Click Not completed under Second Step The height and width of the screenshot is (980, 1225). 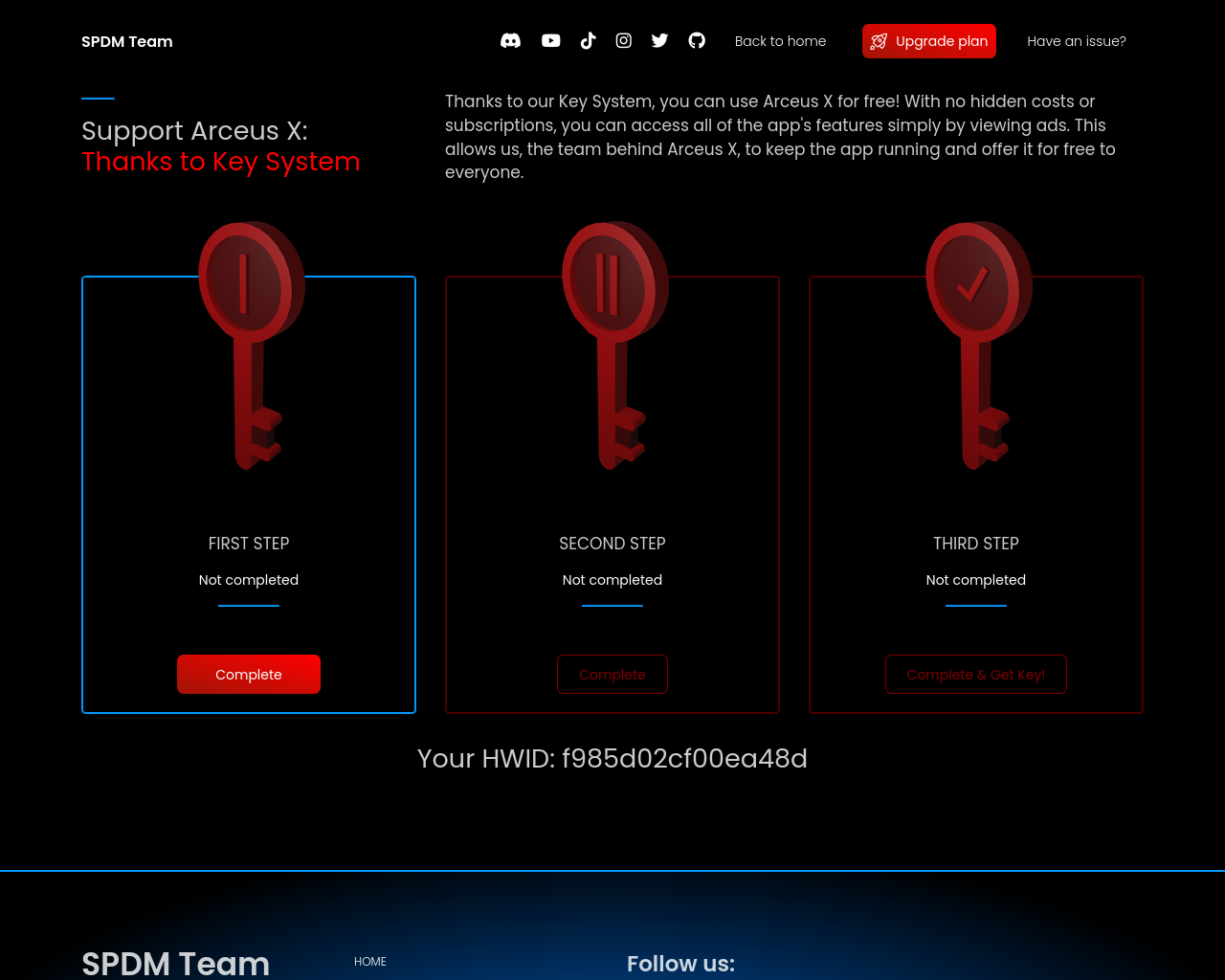click(x=612, y=580)
